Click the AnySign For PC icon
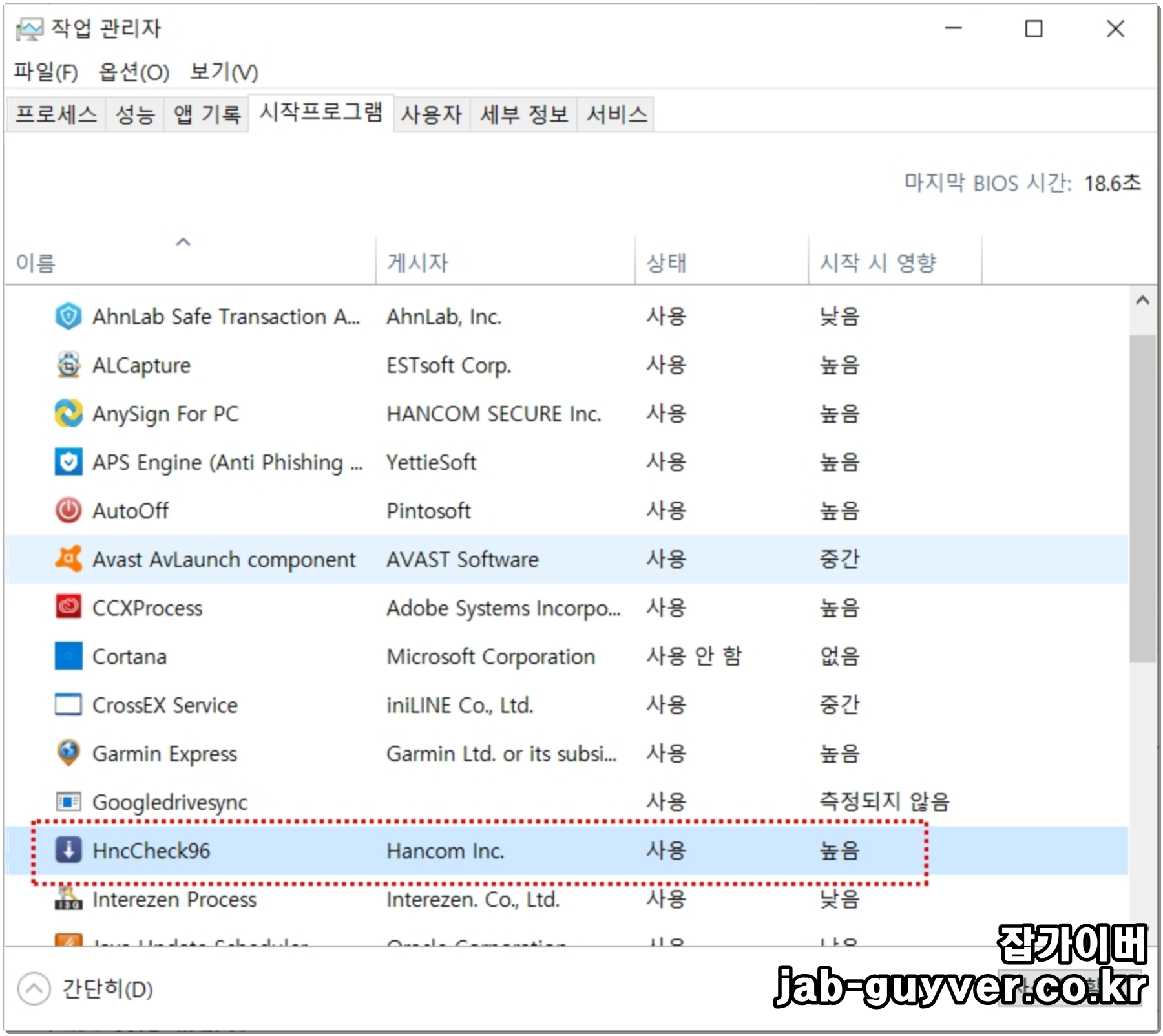Image resolution: width=1163 pixels, height=1036 pixels. click(x=68, y=414)
